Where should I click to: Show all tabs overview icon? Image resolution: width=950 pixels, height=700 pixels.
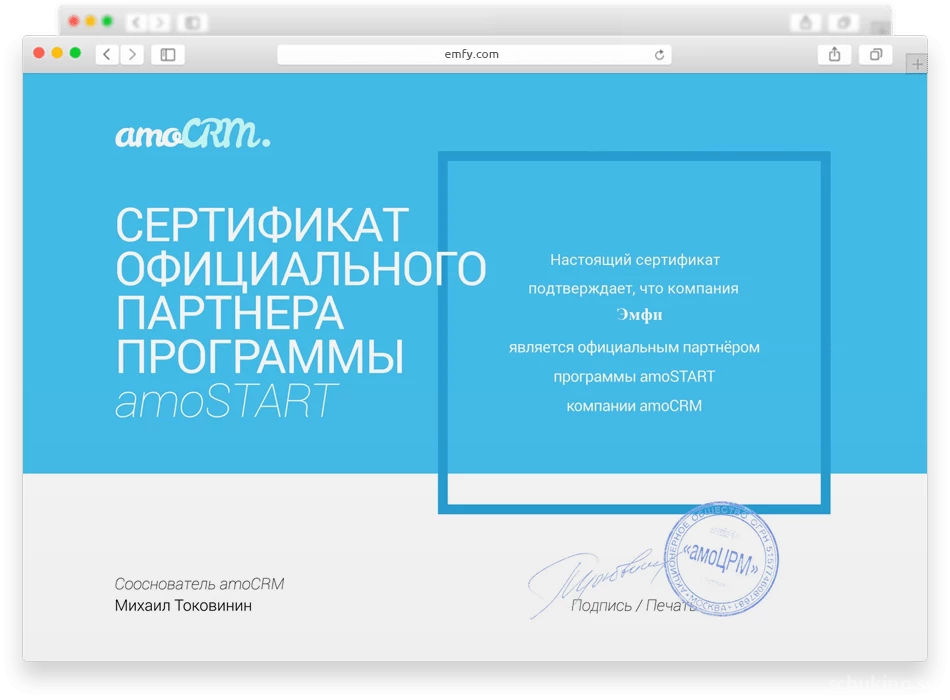[875, 55]
